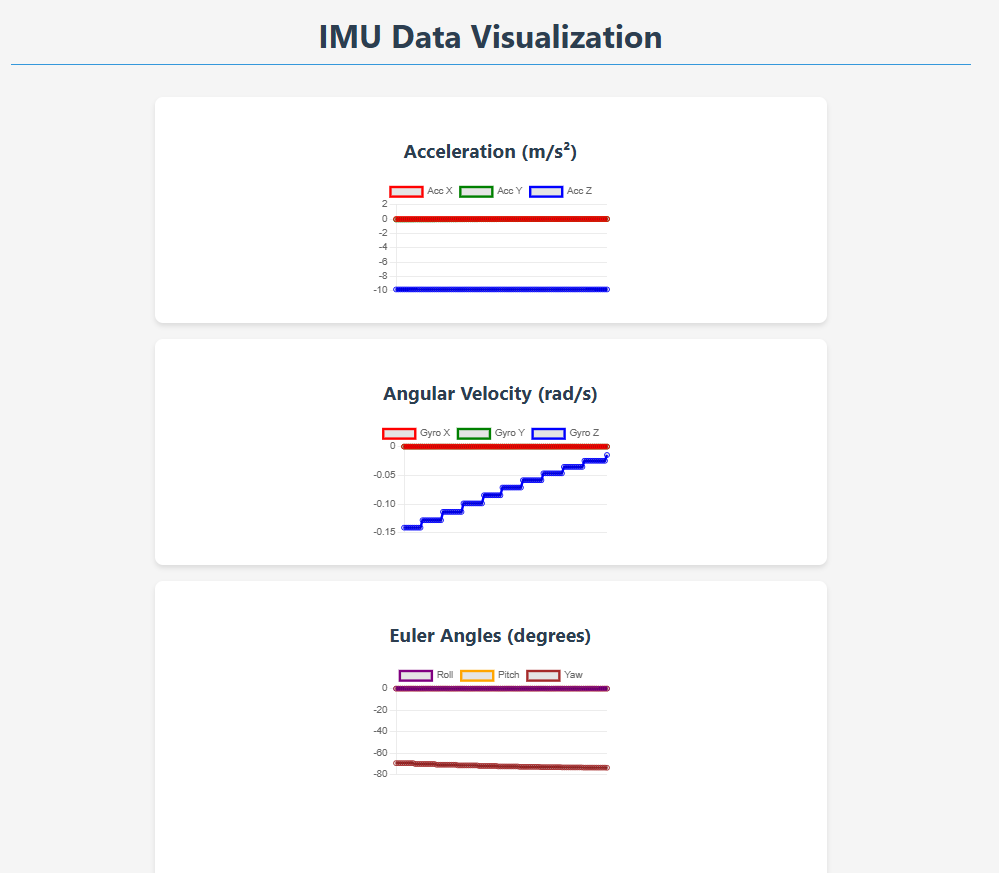
Task: Toggle the brown Yaw legend box
Action: pos(543,675)
